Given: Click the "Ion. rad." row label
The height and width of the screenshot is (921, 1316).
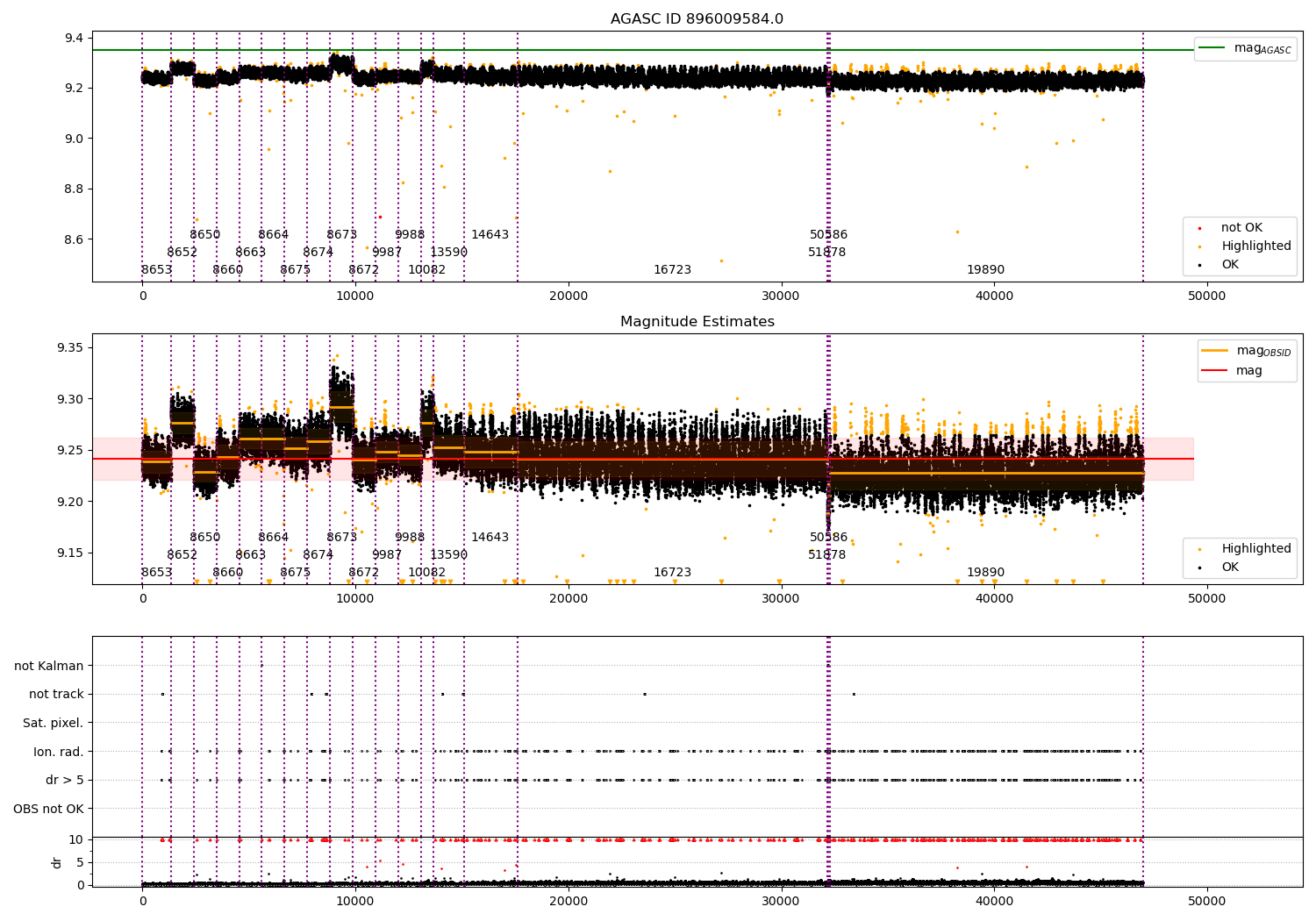Looking at the screenshot, I should [59, 752].
